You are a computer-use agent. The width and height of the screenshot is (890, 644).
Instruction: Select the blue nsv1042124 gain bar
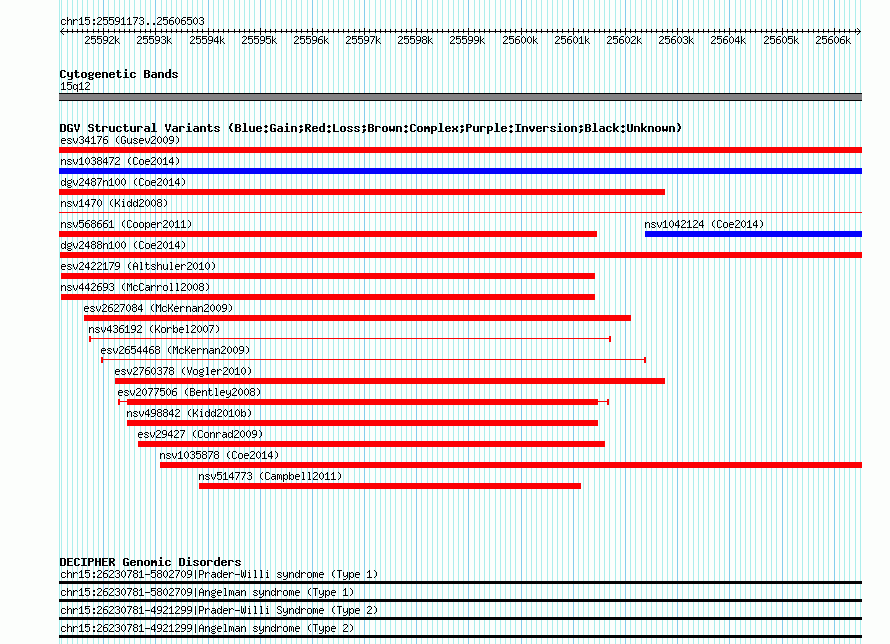coord(753,234)
